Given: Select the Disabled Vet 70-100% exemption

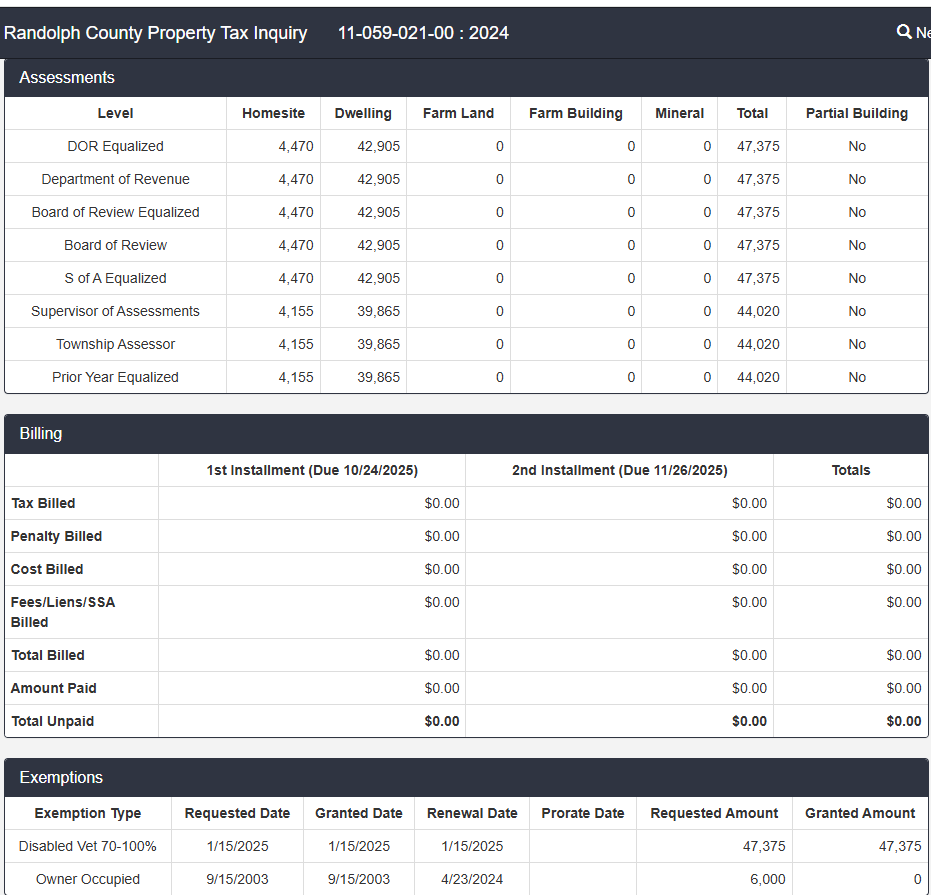Looking at the screenshot, I should click(x=88, y=846).
